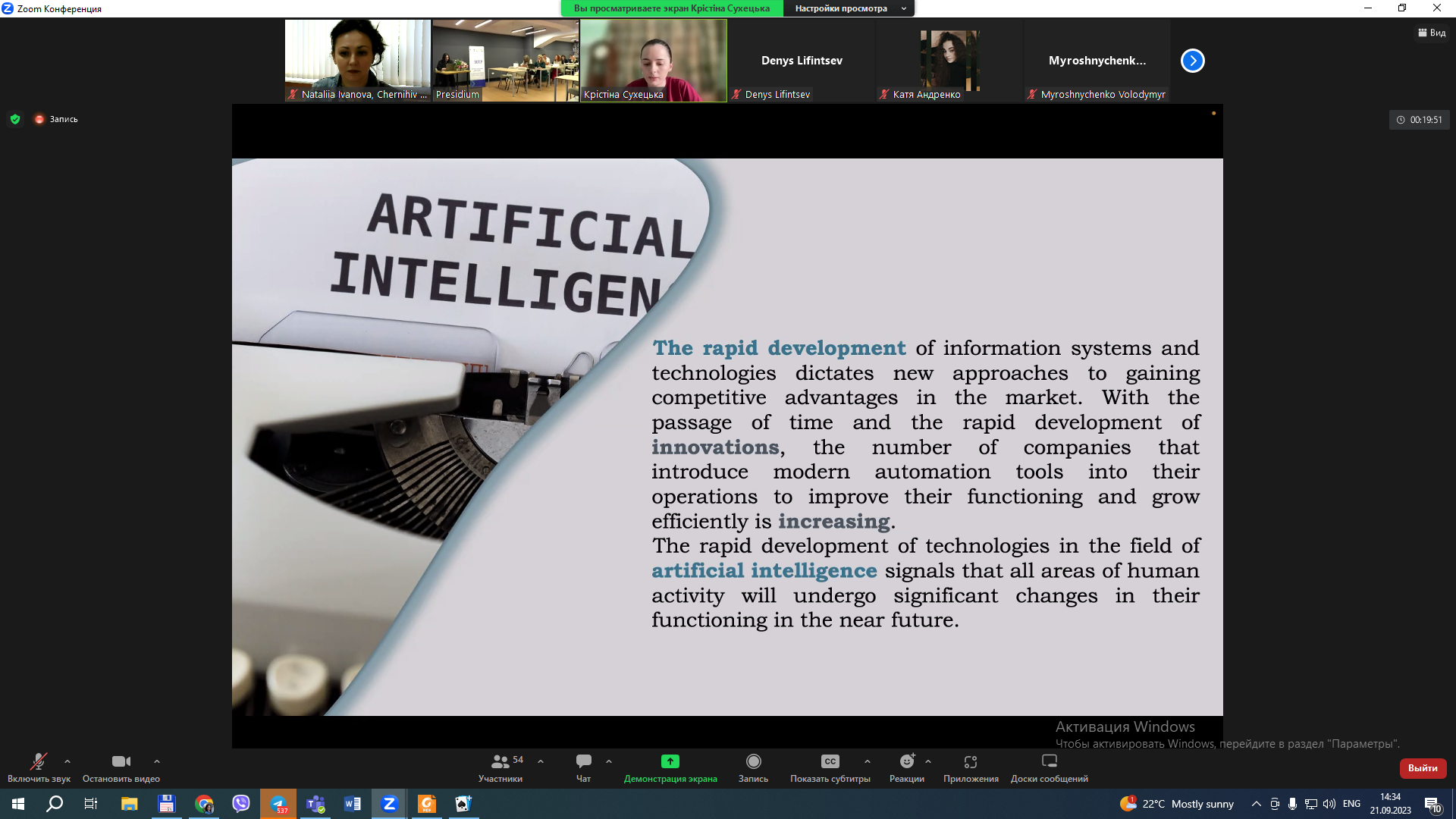The height and width of the screenshot is (819, 1456).
Task: Open the Chat panel
Action: pos(583,761)
